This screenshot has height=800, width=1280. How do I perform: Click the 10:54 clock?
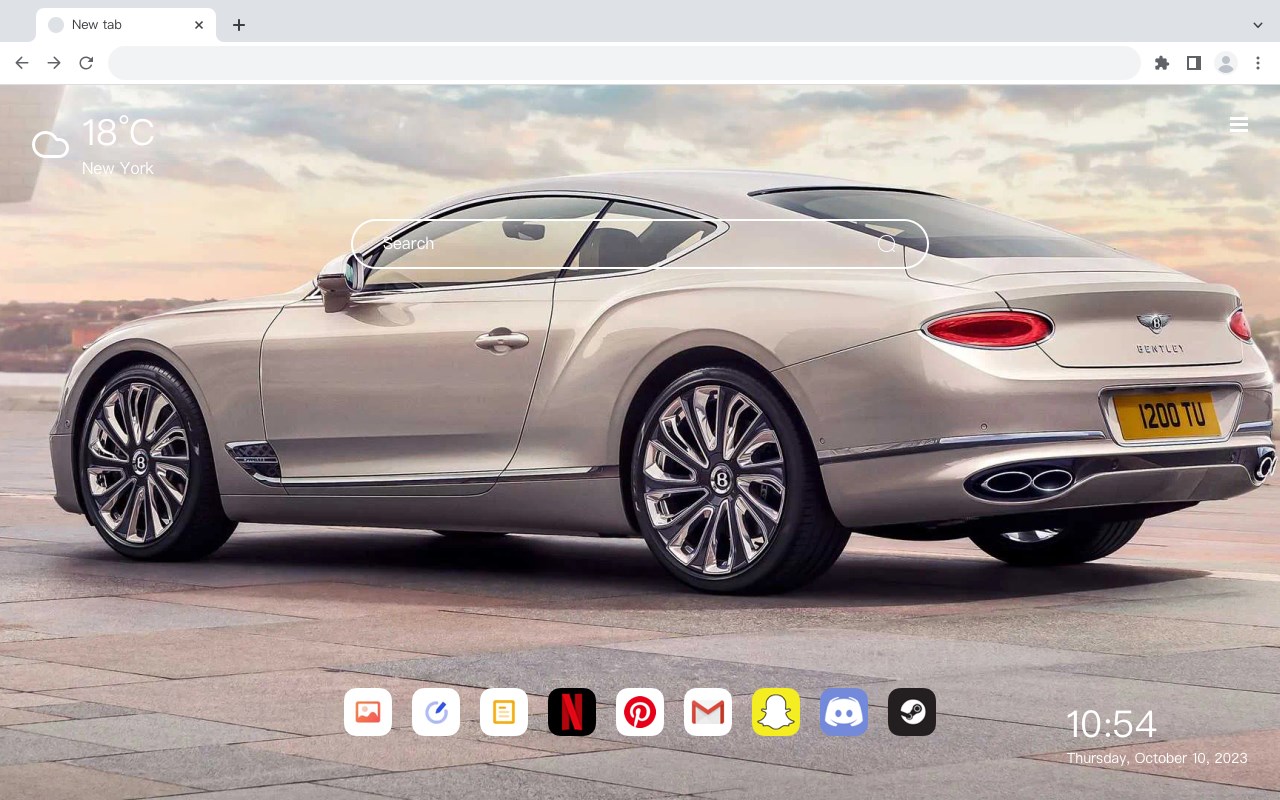(1111, 724)
